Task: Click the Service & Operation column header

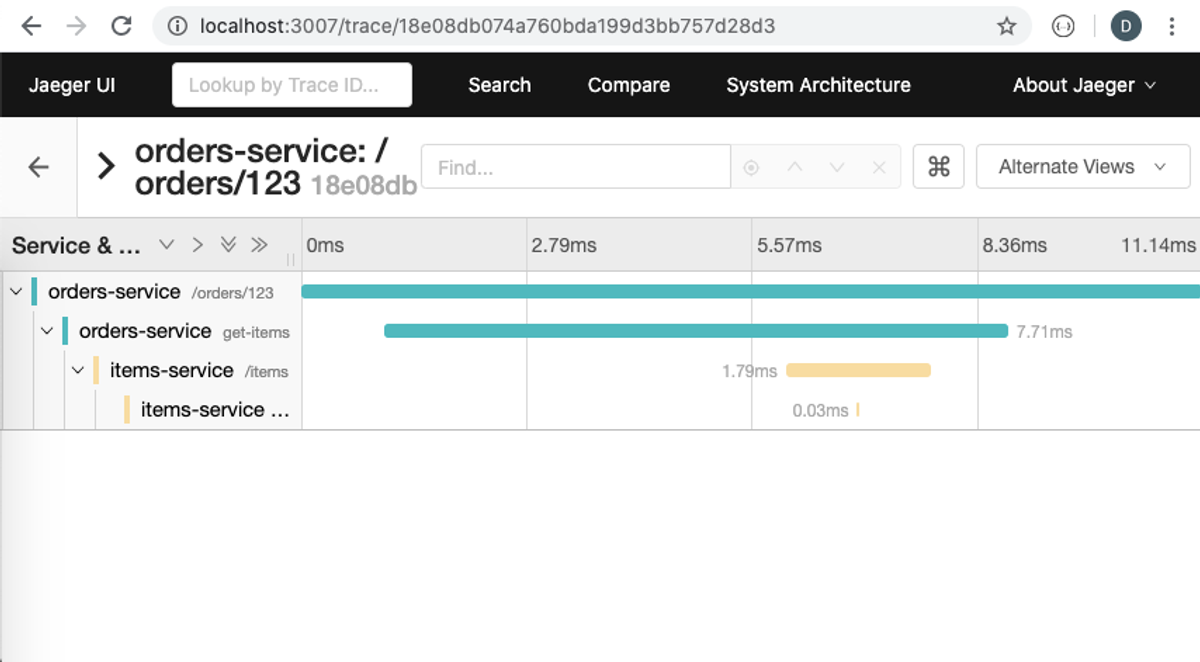Action: (77, 245)
